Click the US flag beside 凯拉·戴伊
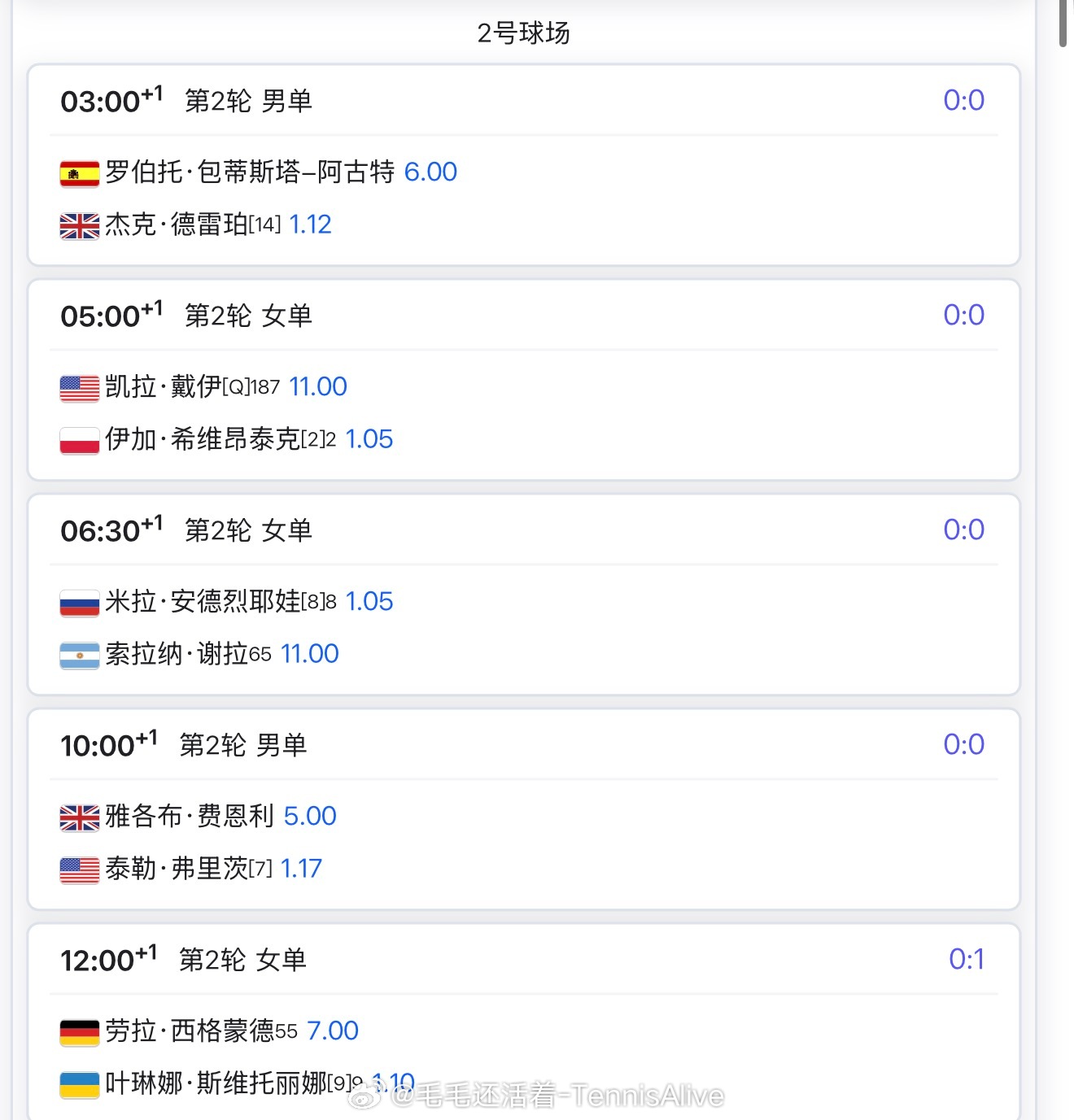The height and width of the screenshot is (1120, 1074). [80, 388]
